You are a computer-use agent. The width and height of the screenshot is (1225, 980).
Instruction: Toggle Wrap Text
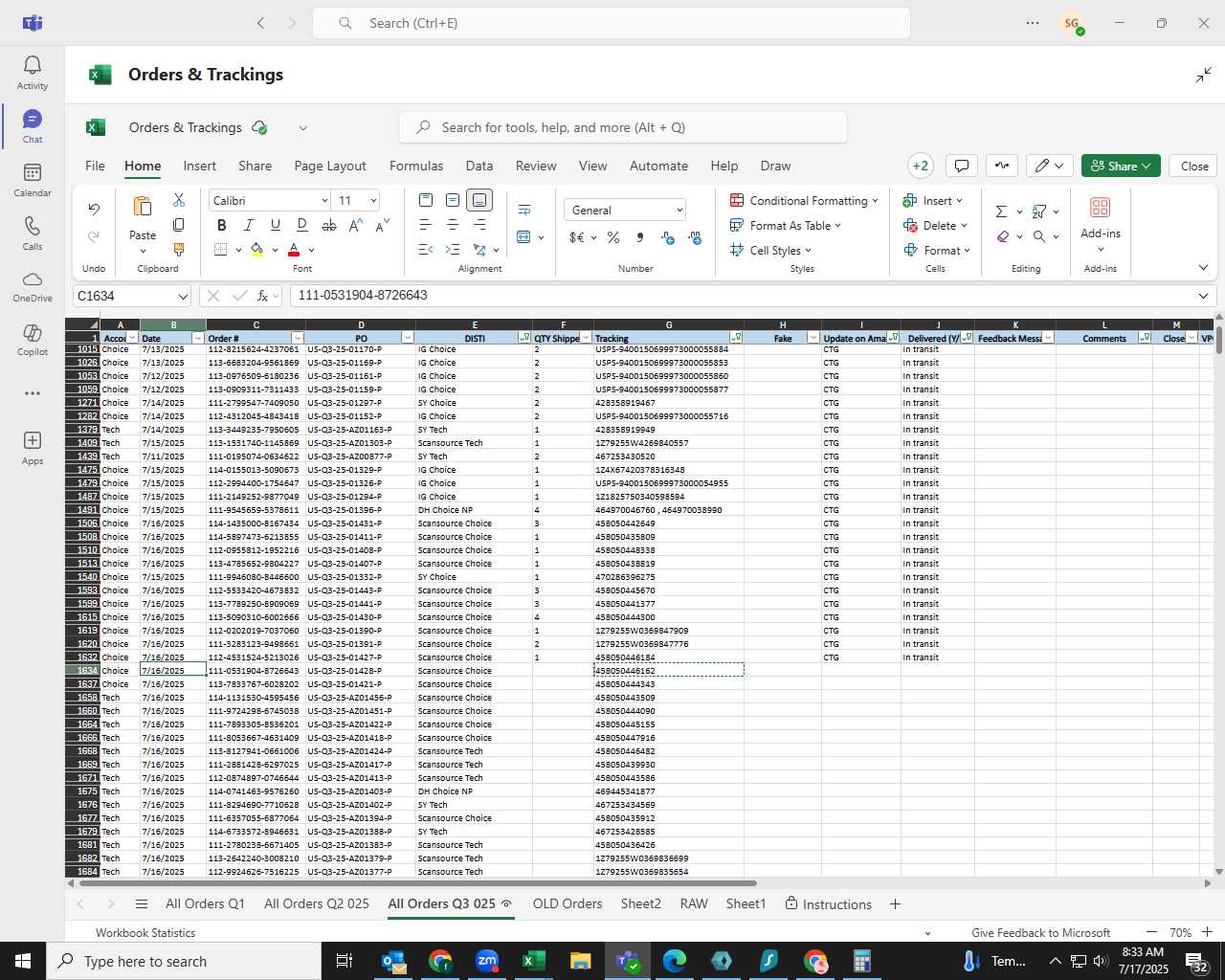524,210
